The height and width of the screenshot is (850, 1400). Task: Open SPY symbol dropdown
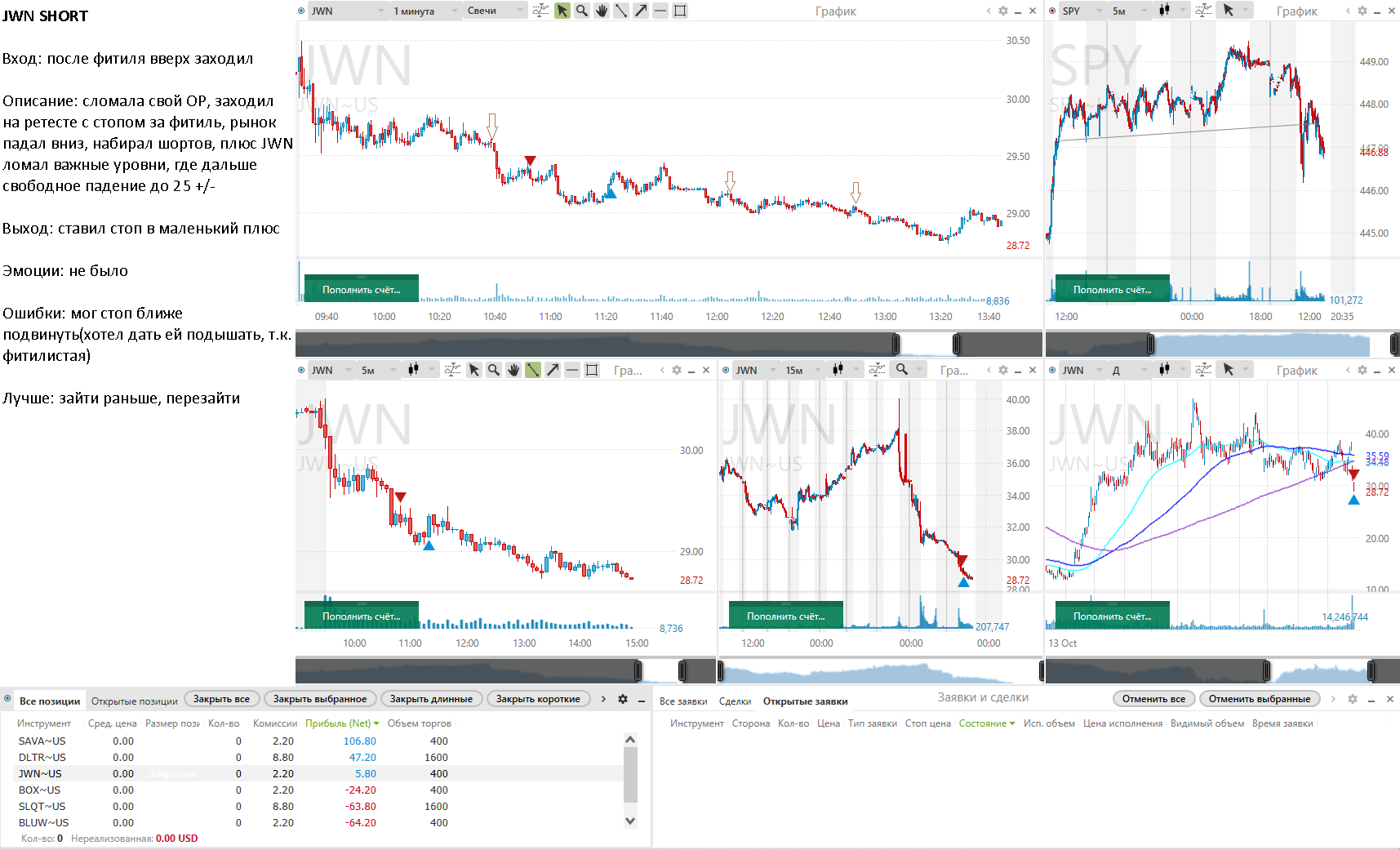(1082, 11)
